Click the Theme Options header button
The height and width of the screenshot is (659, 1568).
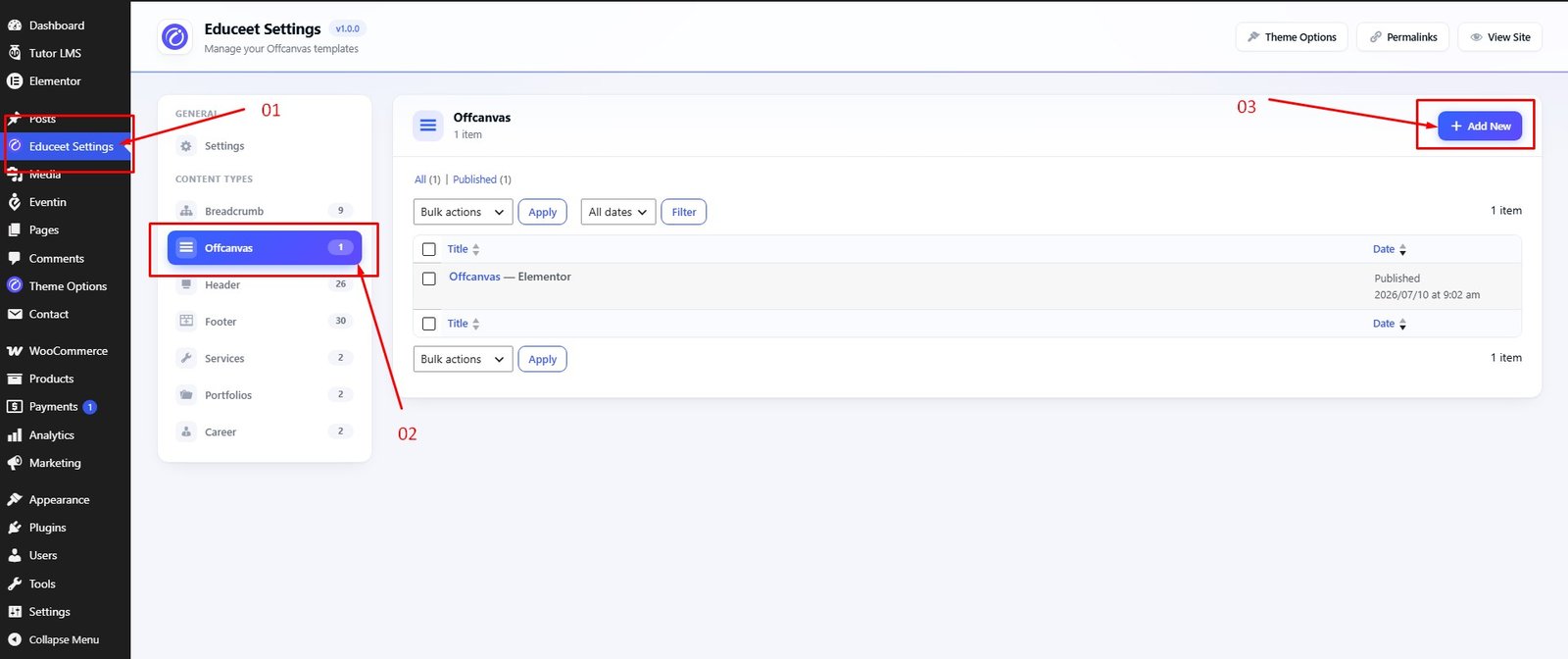point(1292,37)
